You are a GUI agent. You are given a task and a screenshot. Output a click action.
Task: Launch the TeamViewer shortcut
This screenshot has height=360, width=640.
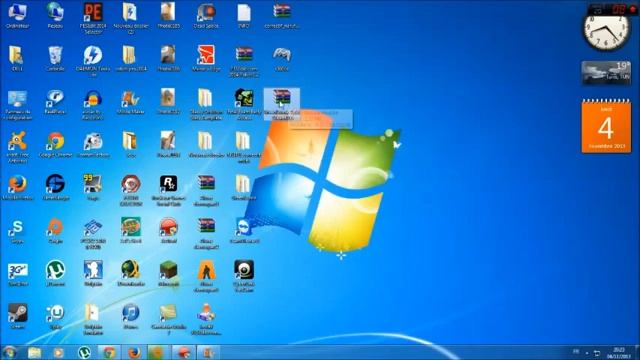244,231
